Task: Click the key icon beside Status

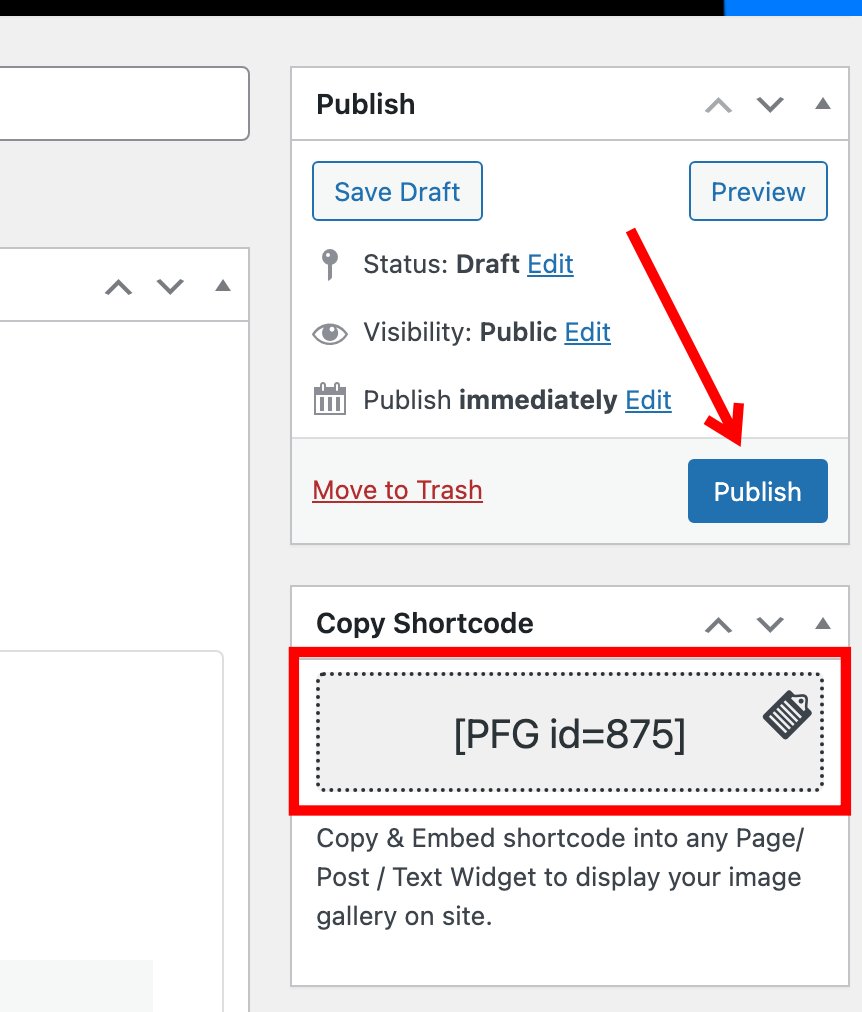Action: (x=330, y=263)
